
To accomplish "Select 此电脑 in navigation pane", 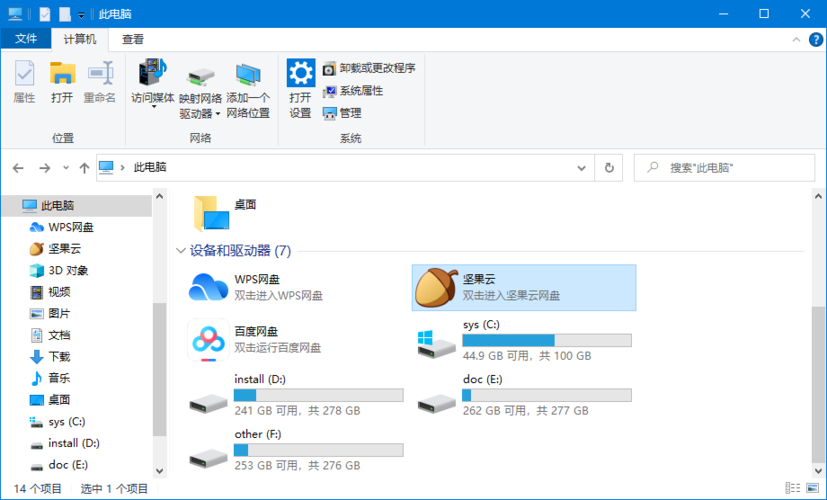I will click(x=76, y=206).
